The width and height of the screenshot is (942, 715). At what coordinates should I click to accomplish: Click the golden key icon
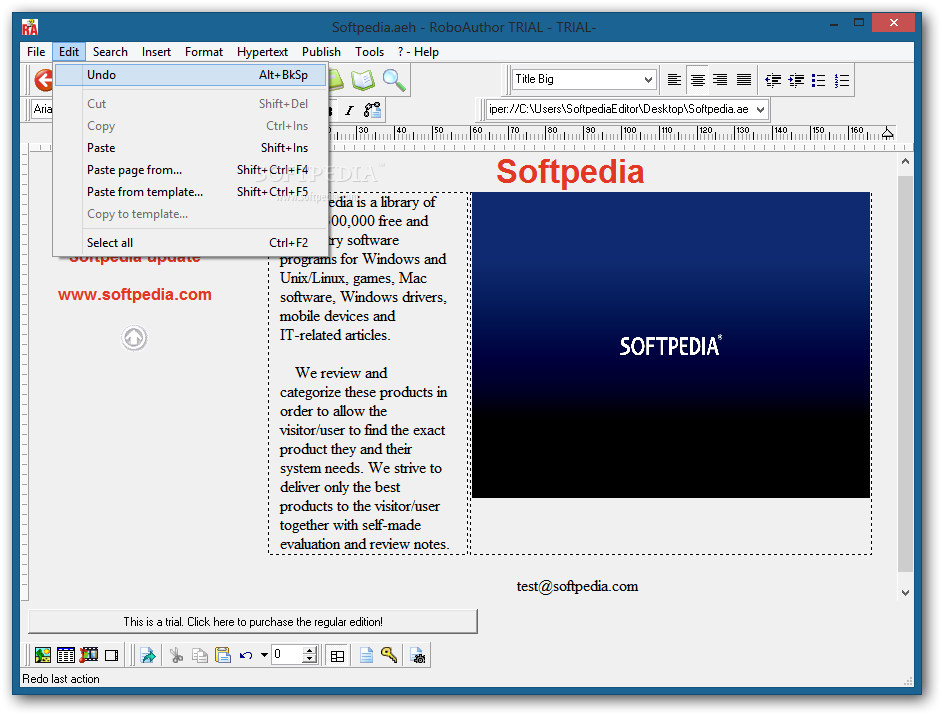point(389,656)
